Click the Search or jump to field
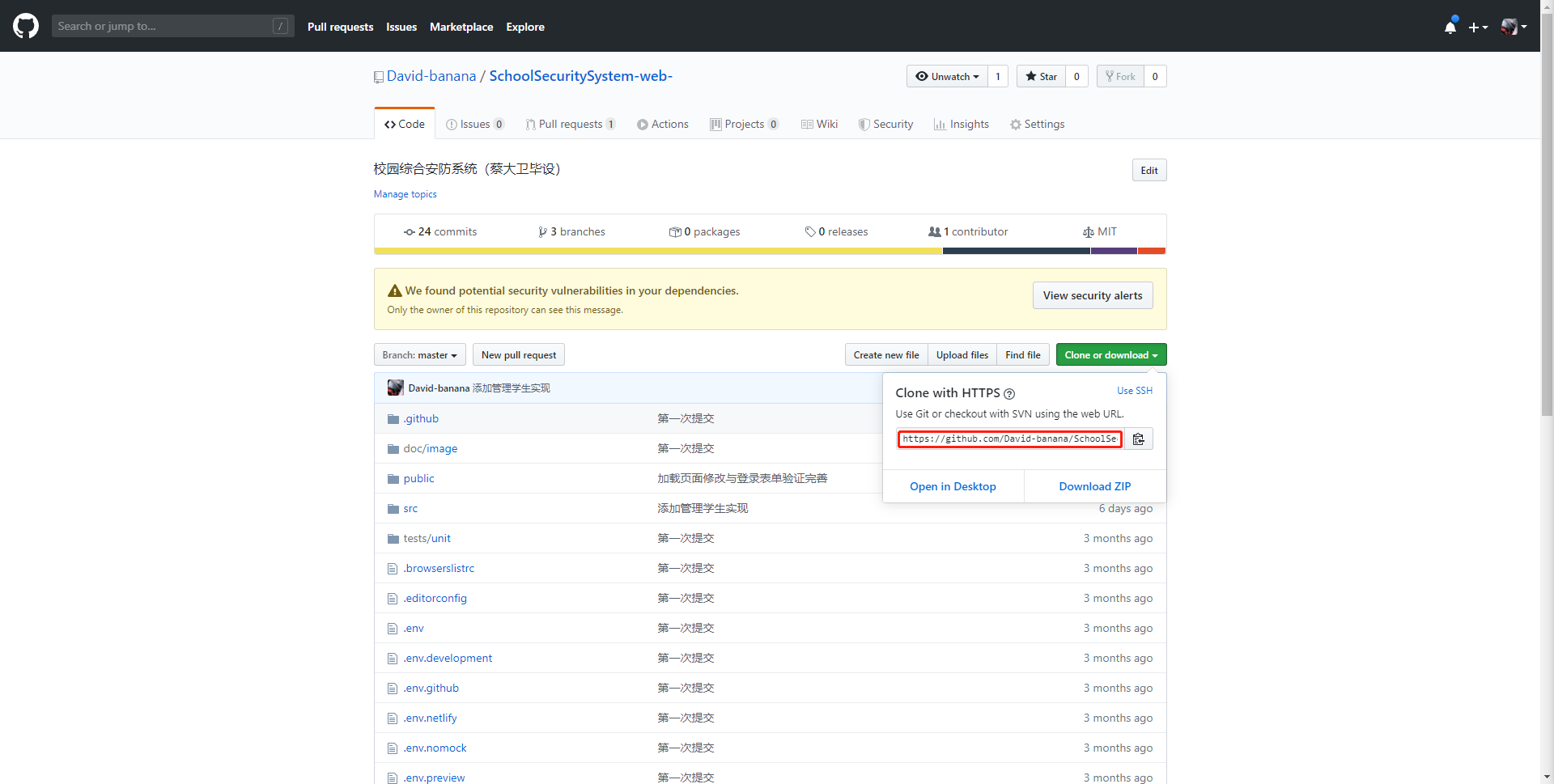 (x=172, y=26)
